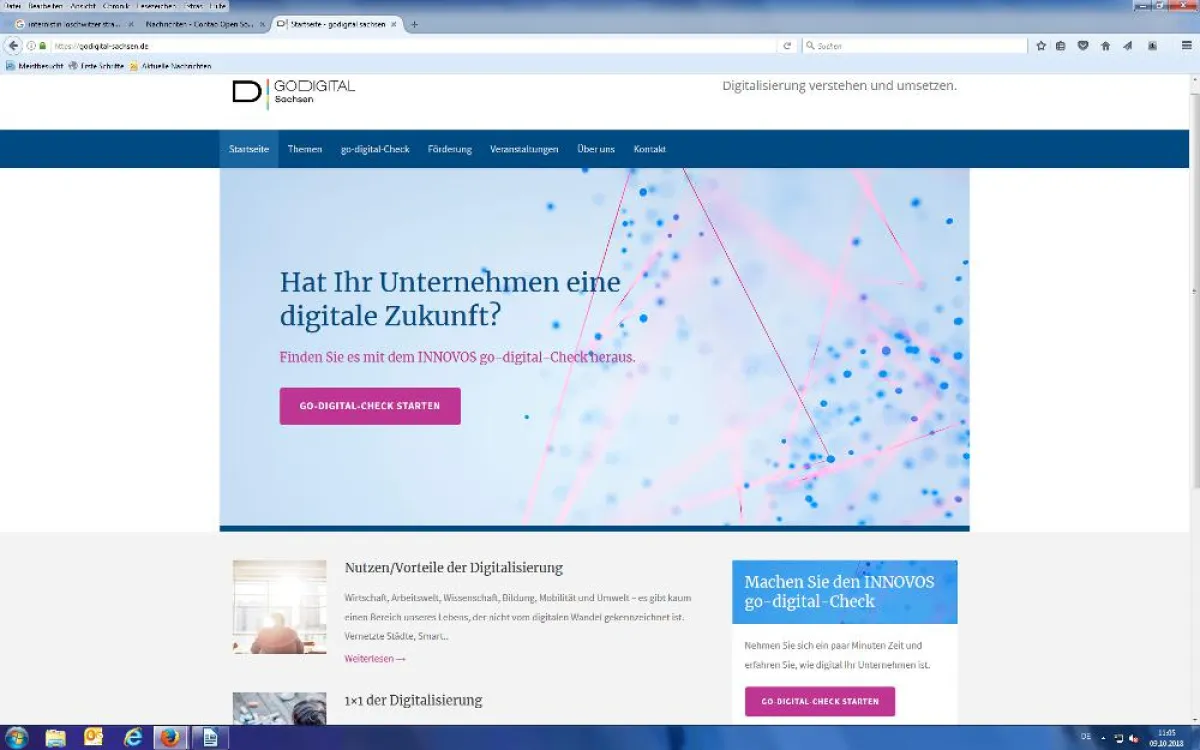Click the Home icon to load the homepage
Image resolution: width=1200 pixels, height=750 pixels.
point(1105,45)
